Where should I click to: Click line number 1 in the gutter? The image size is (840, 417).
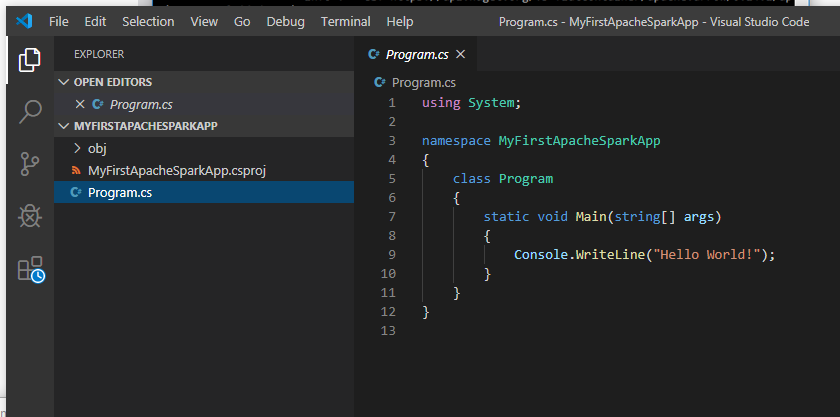pos(392,103)
